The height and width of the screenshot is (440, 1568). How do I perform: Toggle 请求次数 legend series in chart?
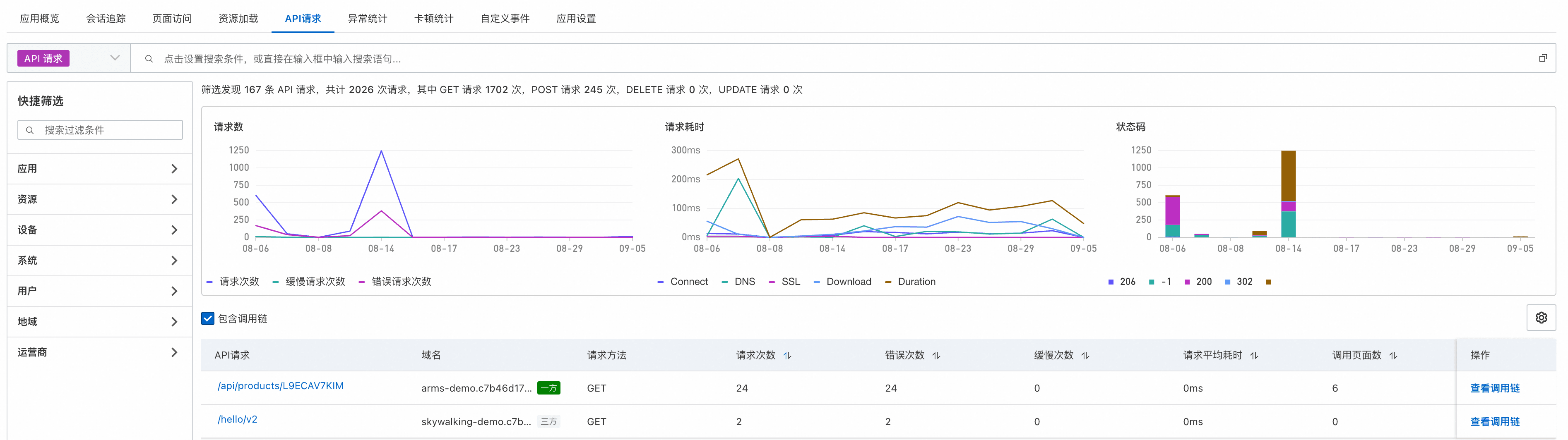coord(233,282)
